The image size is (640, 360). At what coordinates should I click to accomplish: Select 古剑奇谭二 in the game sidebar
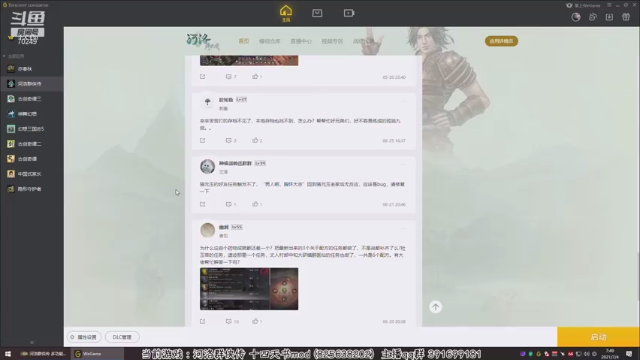[x=31, y=144]
